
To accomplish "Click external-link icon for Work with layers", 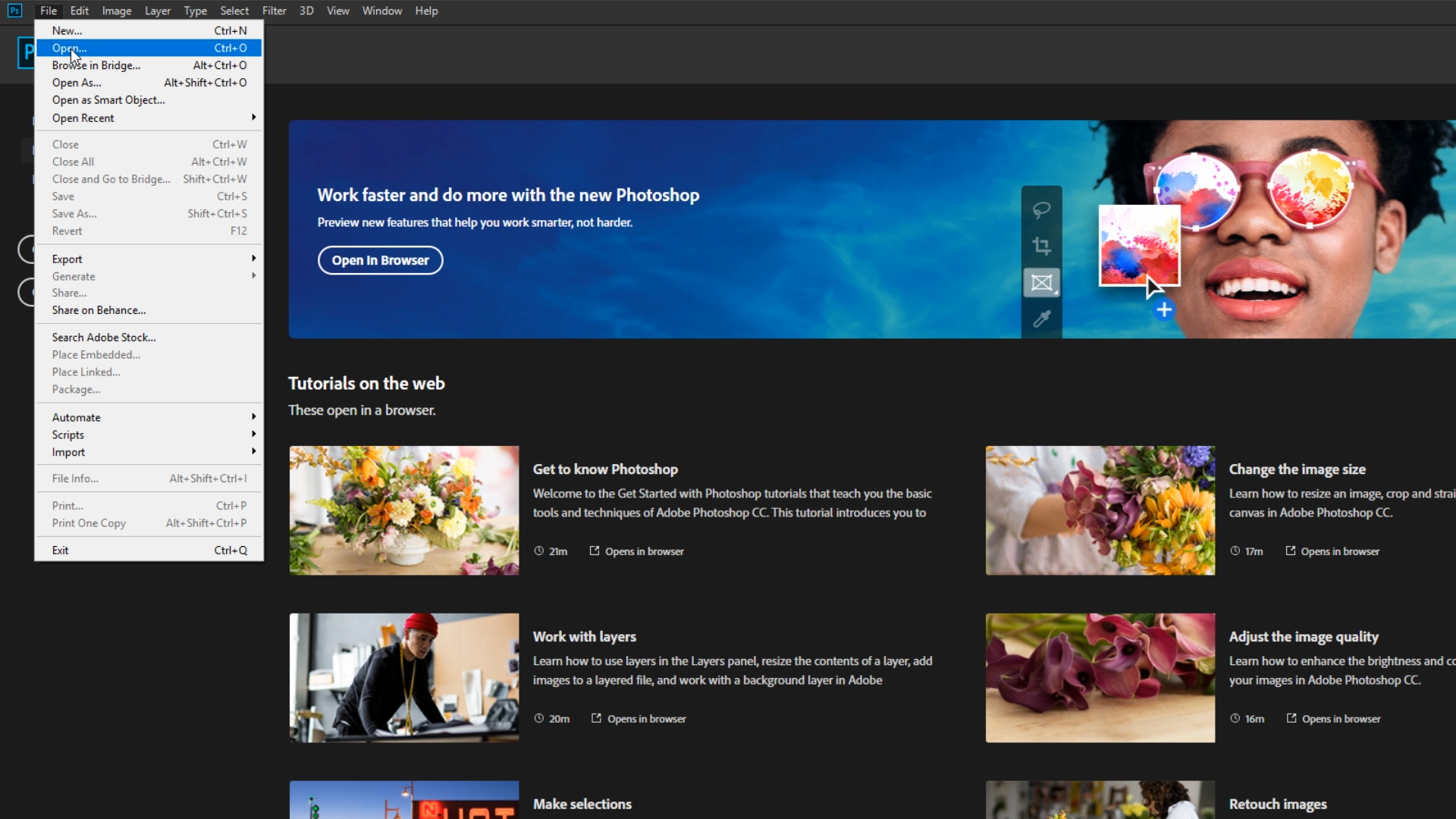I will tap(596, 718).
